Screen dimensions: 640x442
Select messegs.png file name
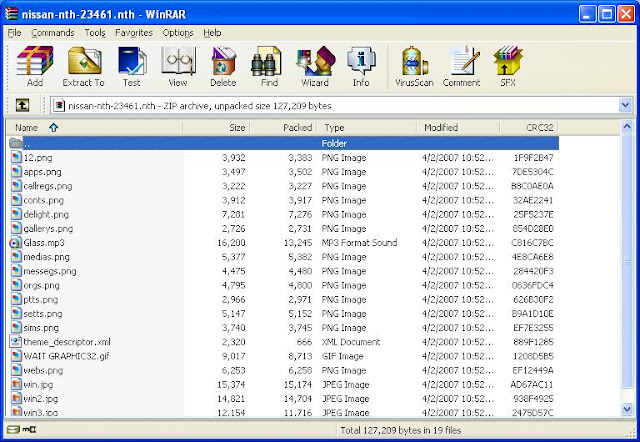click(50, 271)
